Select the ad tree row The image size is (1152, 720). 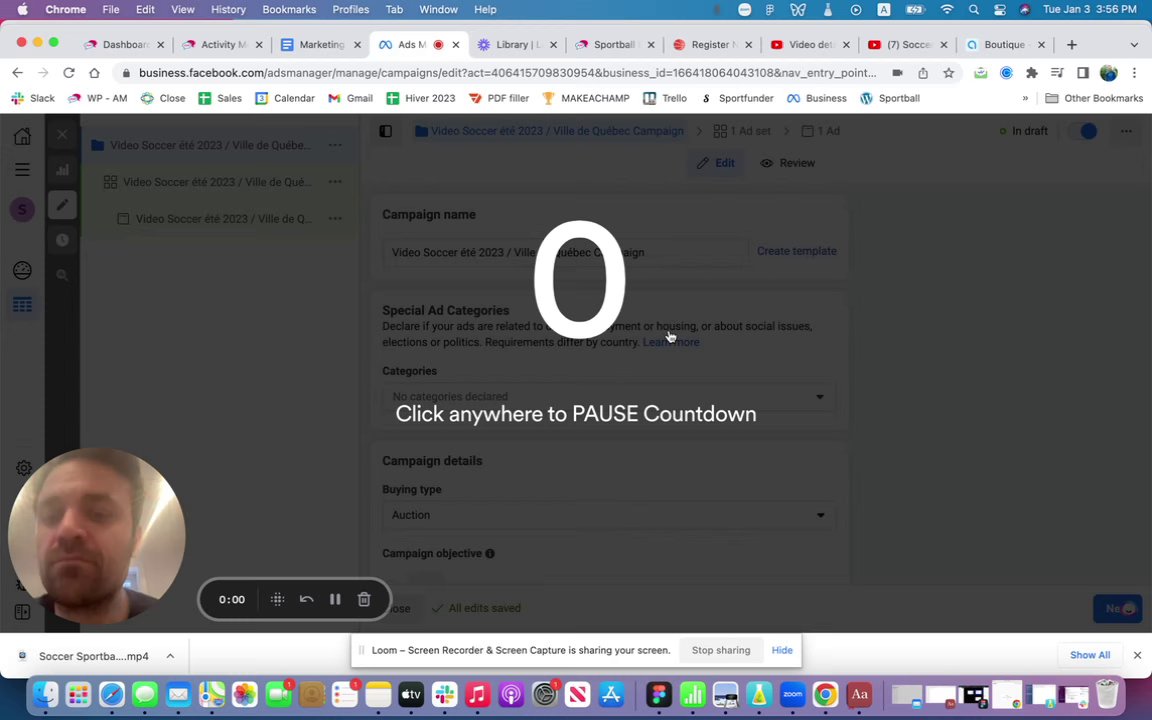[x=220, y=218]
